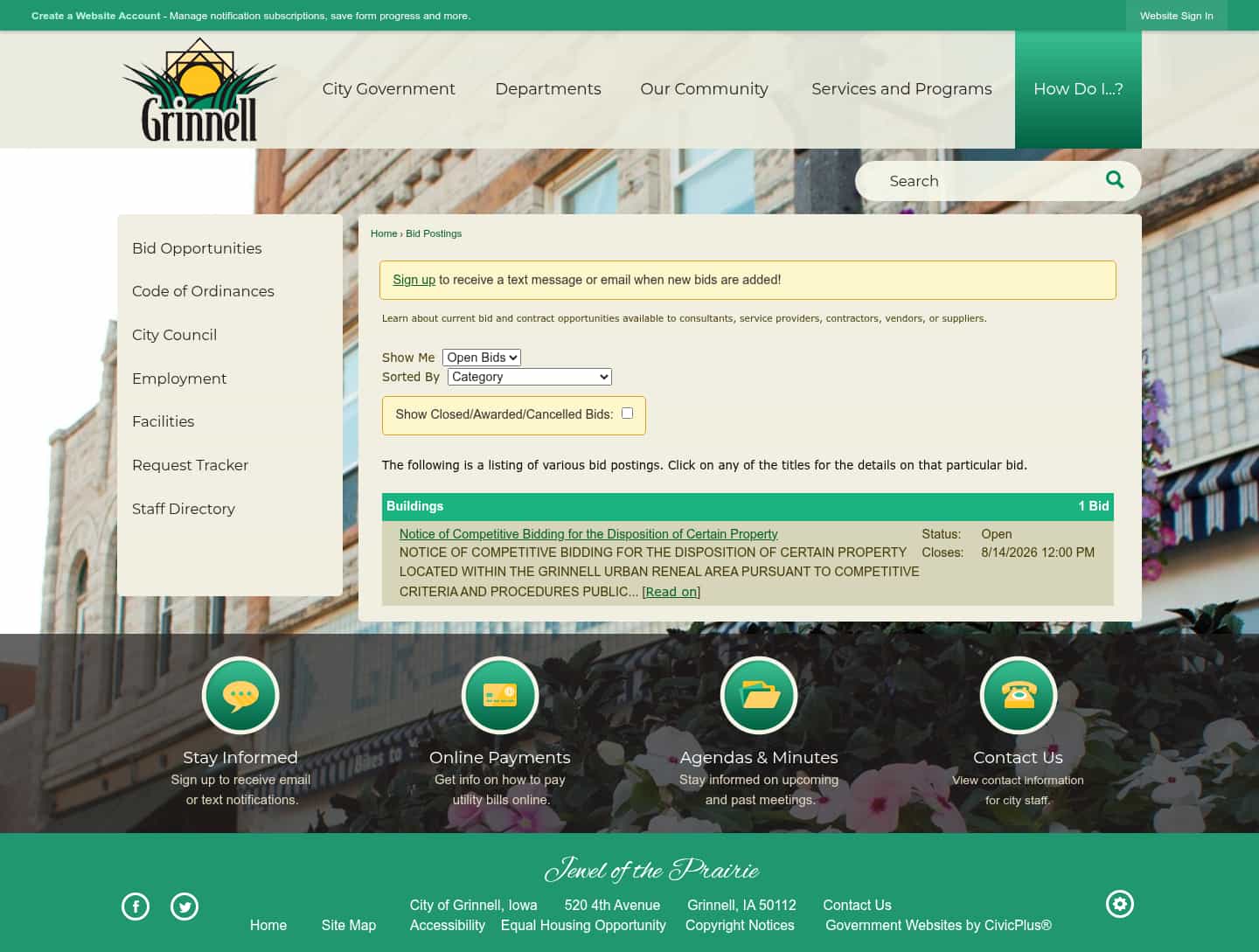1259x952 pixels.
Task: Click Copyright Notices link
Action: (x=740, y=925)
